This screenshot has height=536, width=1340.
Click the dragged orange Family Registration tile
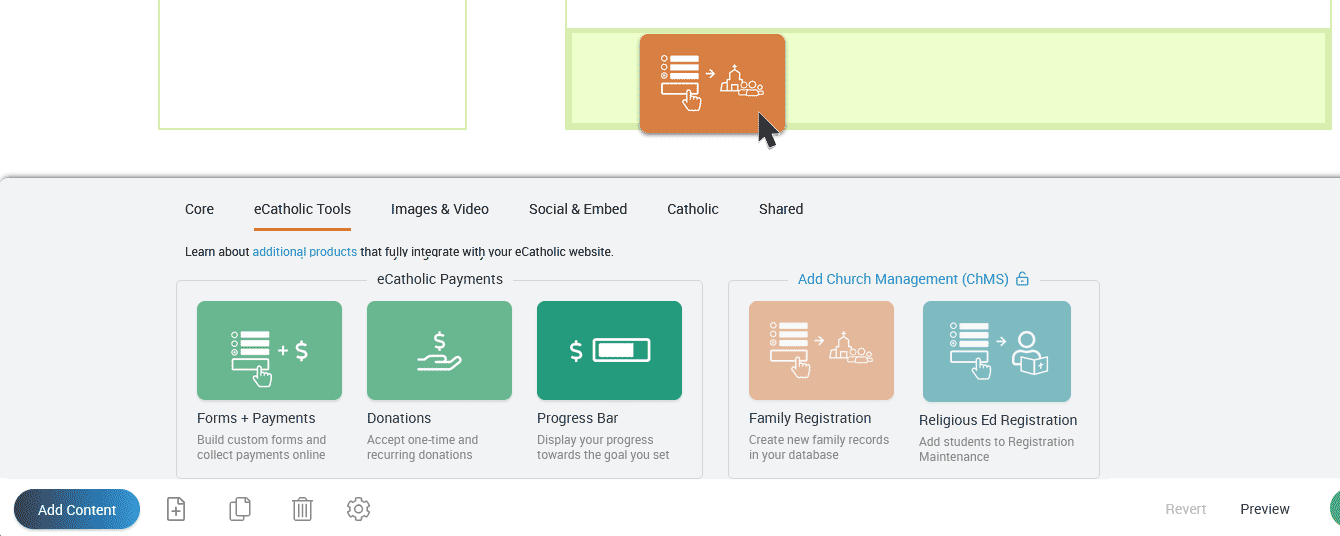click(x=712, y=83)
